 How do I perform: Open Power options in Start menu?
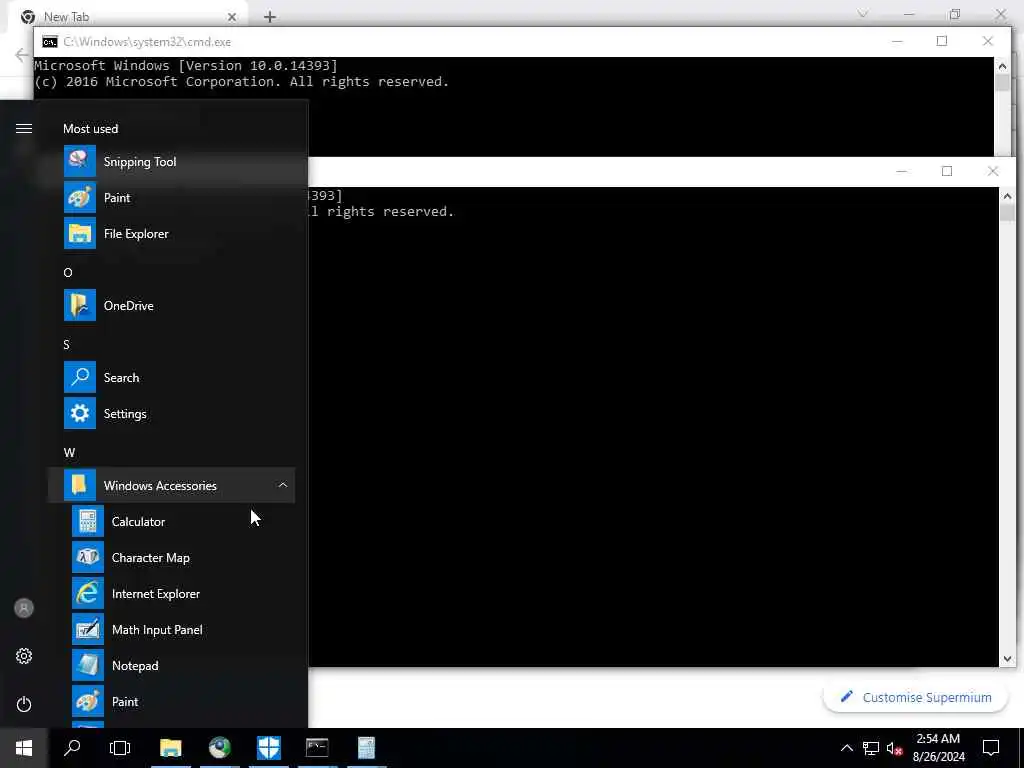coord(24,704)
